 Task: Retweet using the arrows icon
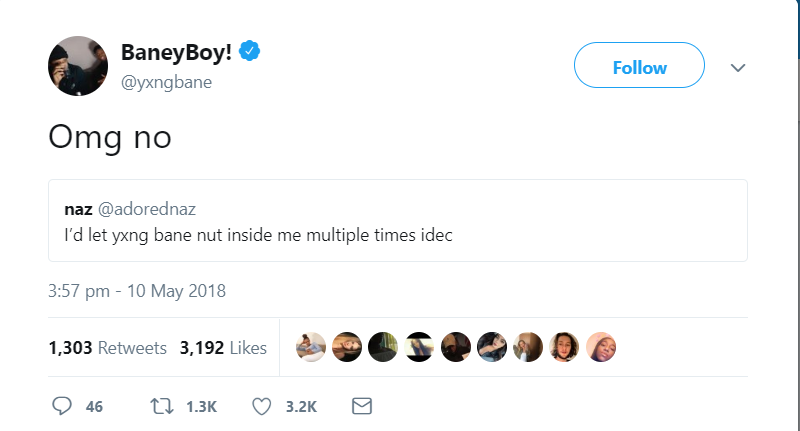162,406
